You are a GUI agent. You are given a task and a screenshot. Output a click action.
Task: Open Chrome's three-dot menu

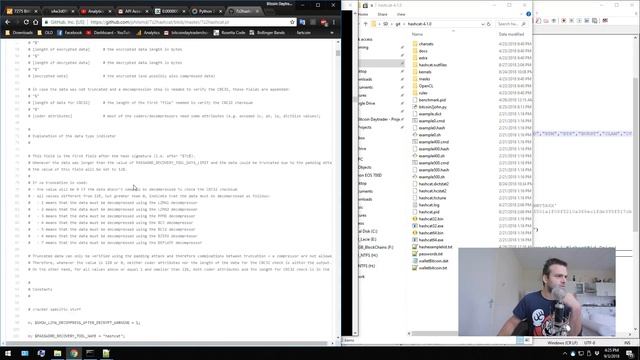(334, 22)
